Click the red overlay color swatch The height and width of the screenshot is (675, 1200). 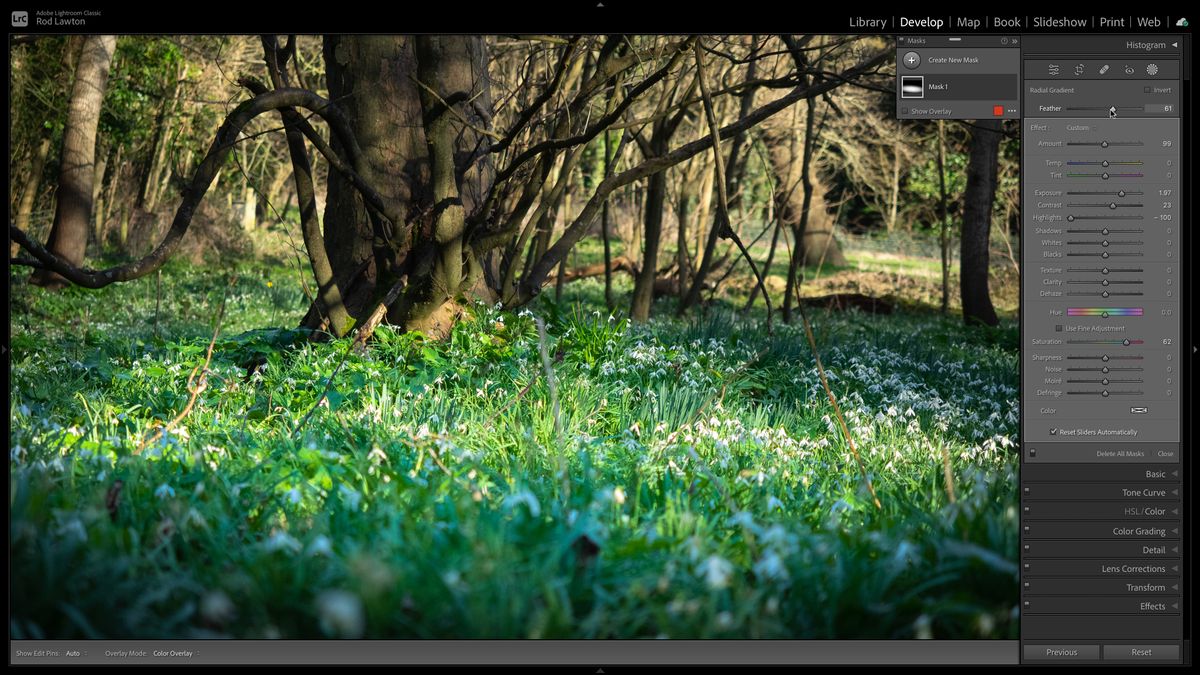998,110
